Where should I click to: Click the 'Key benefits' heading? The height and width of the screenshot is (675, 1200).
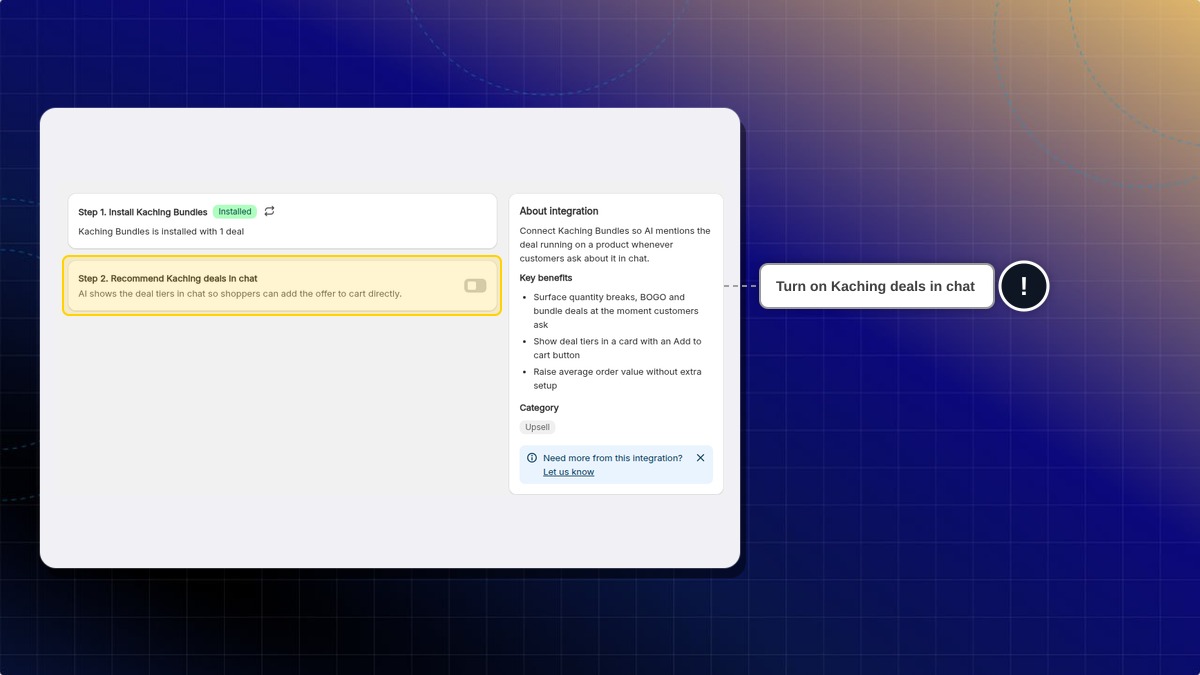pos(546,278)
